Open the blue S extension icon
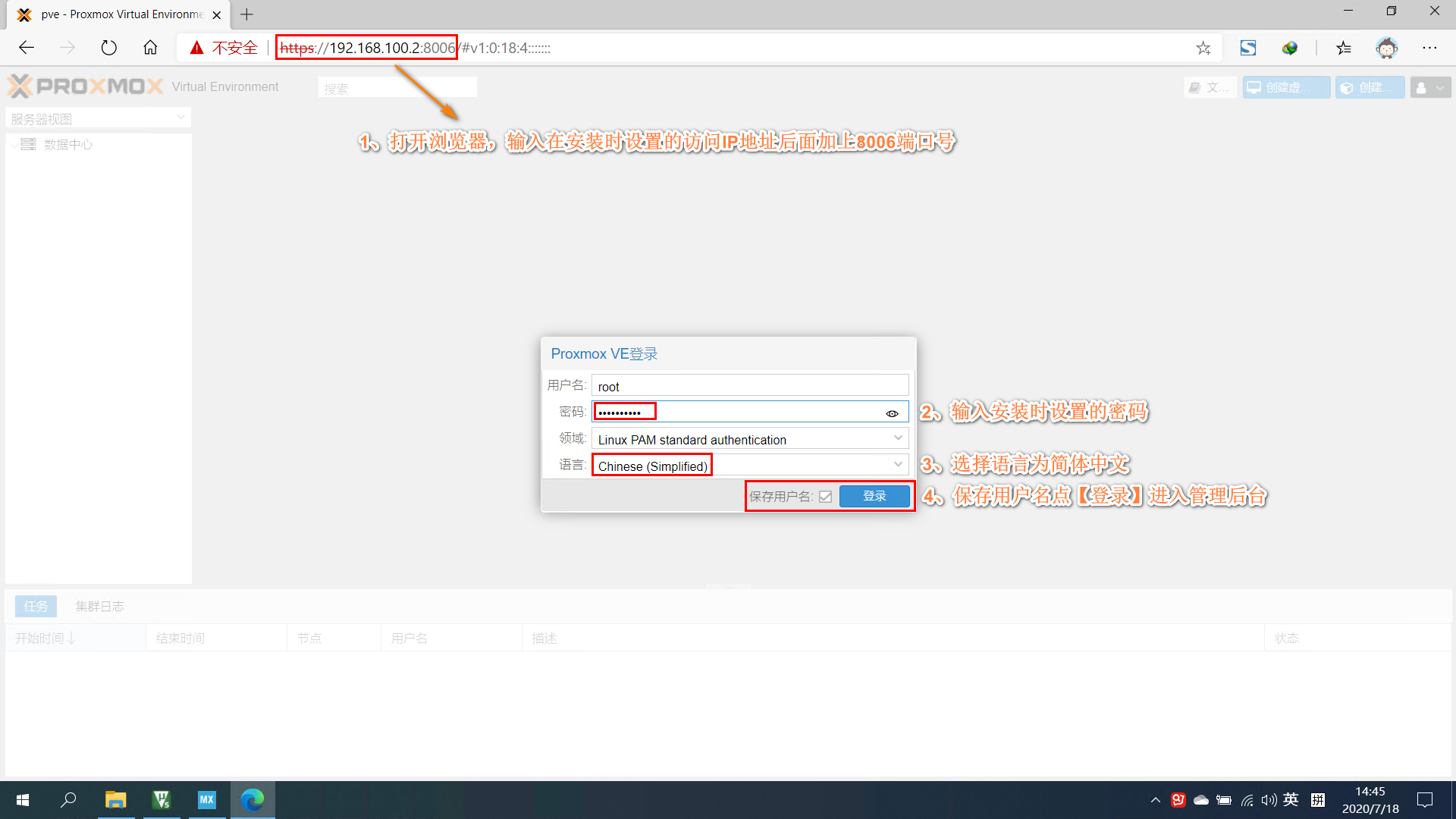 point(1248,48)
